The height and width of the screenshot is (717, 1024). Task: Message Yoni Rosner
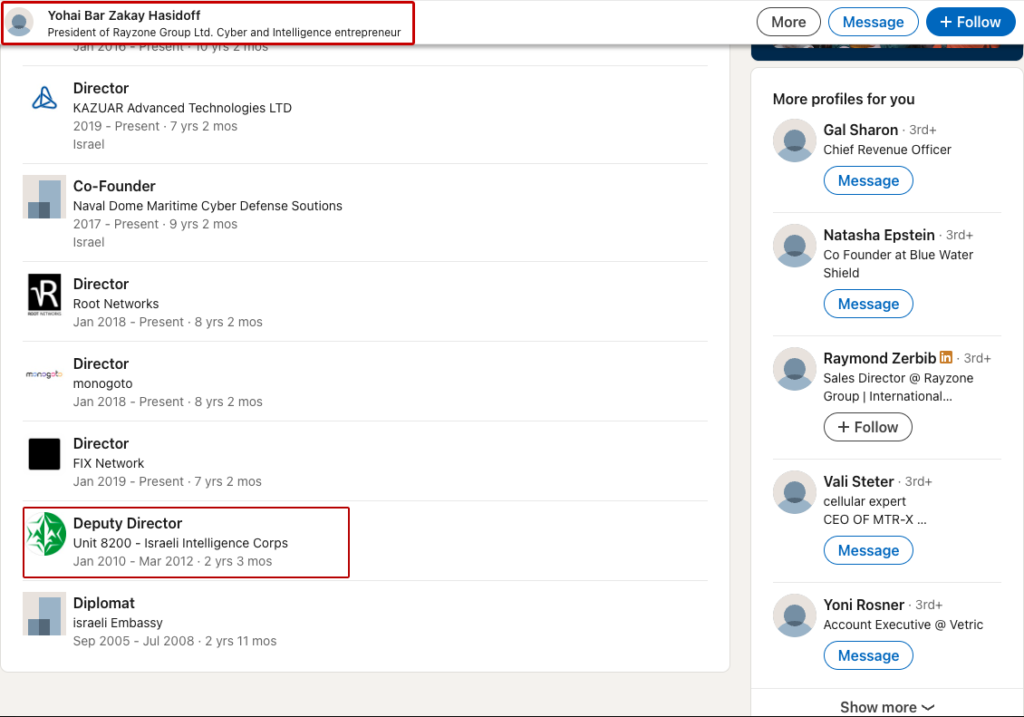click(x=868, y=656)
